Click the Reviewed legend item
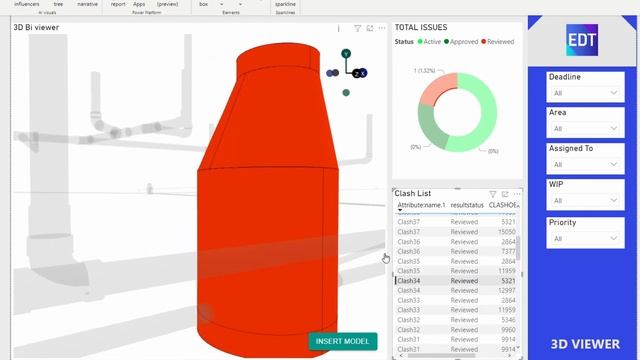This screenshot has width=640, height=360. tap(498, 42)
